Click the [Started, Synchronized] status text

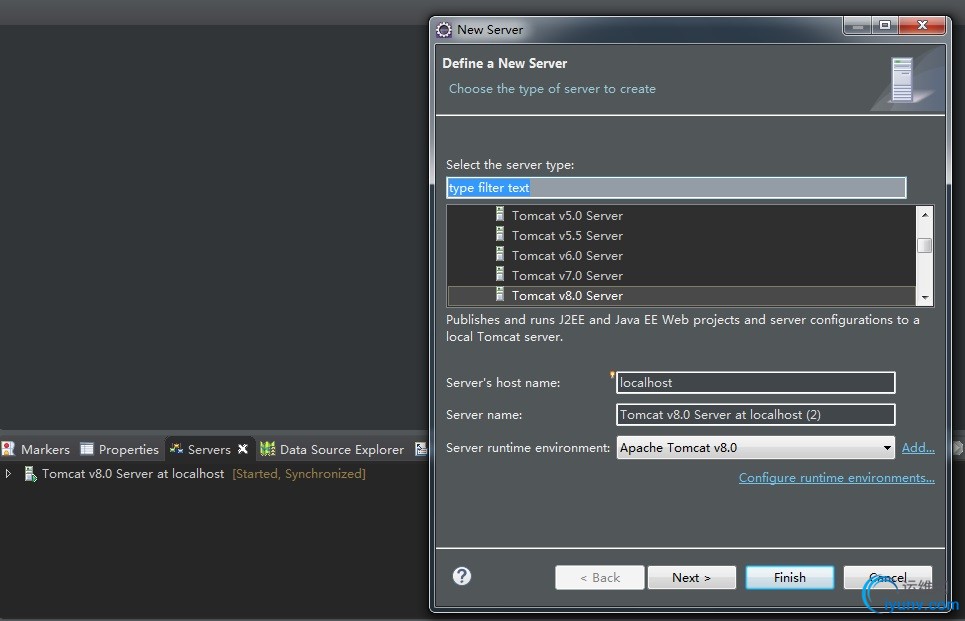point(299,473)
